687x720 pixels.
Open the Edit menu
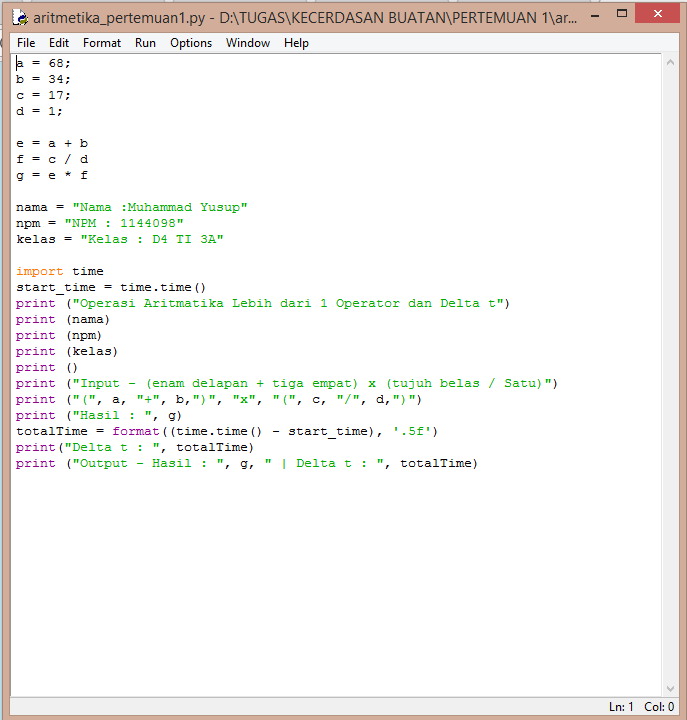(59, 43)
